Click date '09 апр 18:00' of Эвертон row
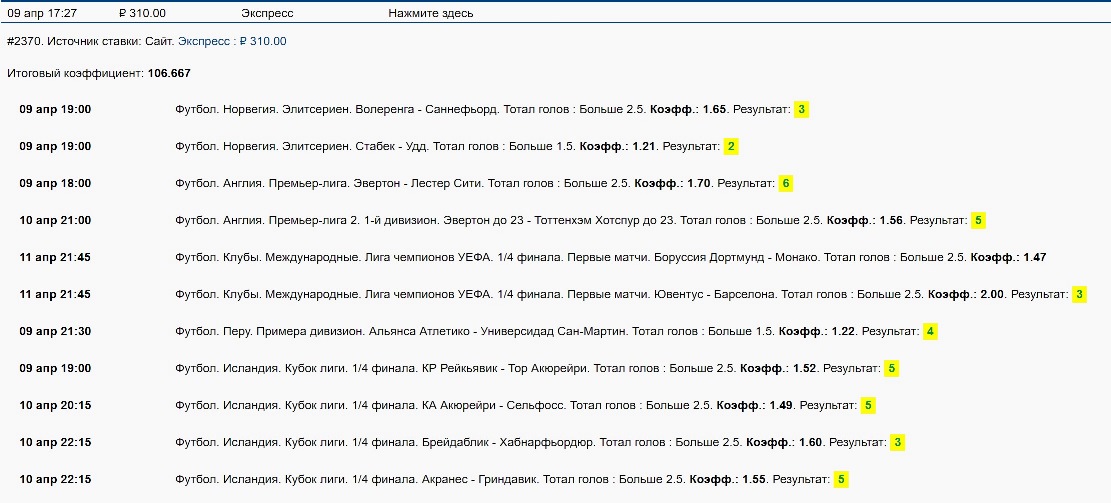This screenshot has width=1111, height=503. pos(55,183)
